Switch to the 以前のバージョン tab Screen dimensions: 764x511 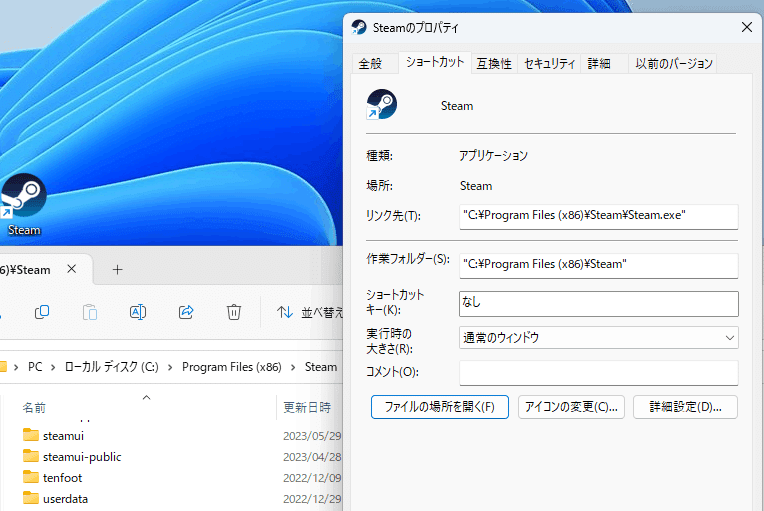point(674,64)
